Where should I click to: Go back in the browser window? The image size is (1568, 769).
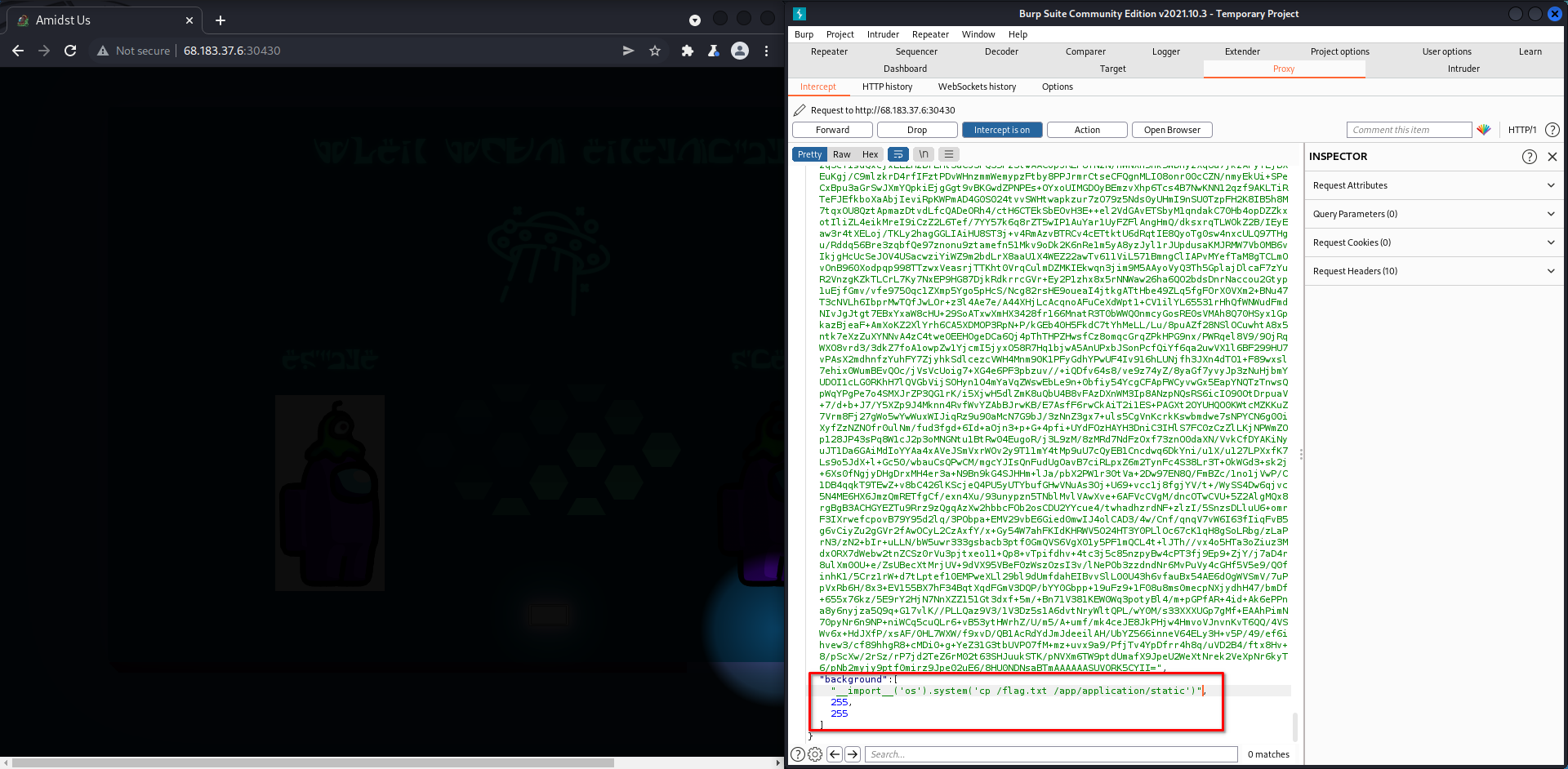18,51
